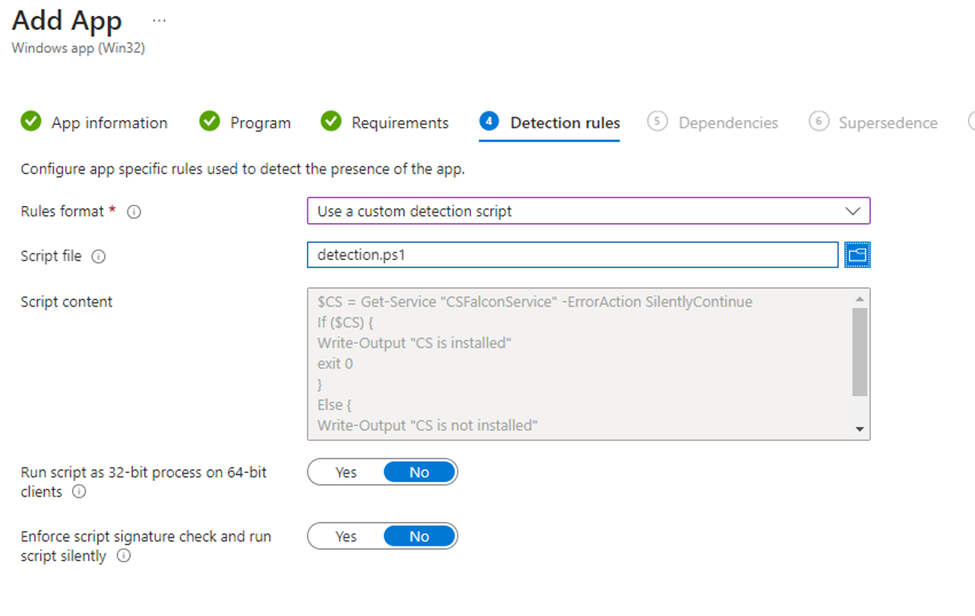
Task: Open the ellipsis menu beside Add App
Action: (159, 21)
